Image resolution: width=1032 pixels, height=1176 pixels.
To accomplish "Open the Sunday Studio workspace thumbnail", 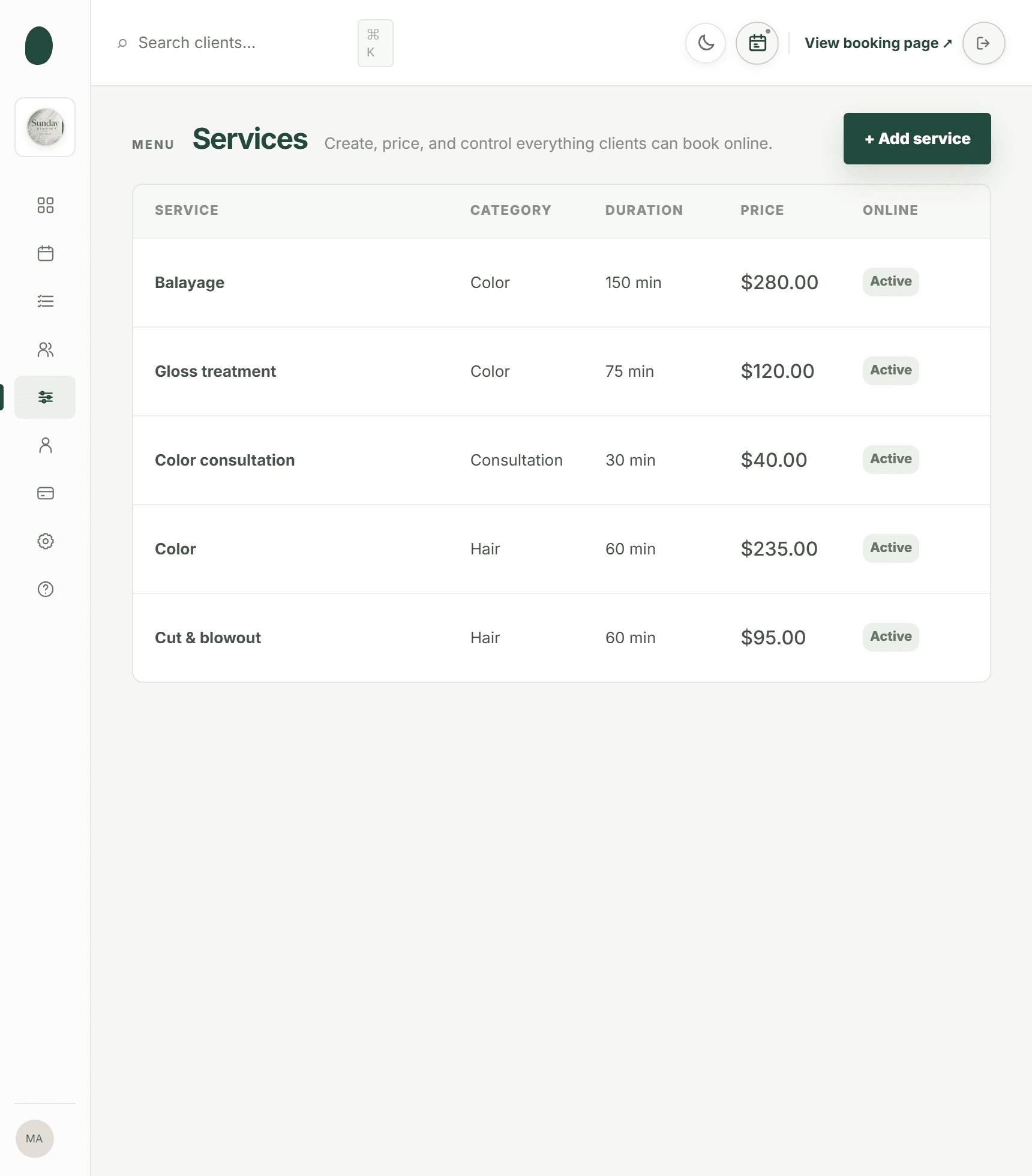I will [45, 127].
